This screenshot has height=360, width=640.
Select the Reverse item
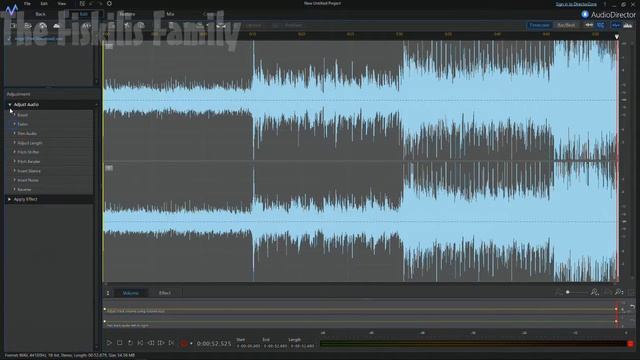(24, 190)
